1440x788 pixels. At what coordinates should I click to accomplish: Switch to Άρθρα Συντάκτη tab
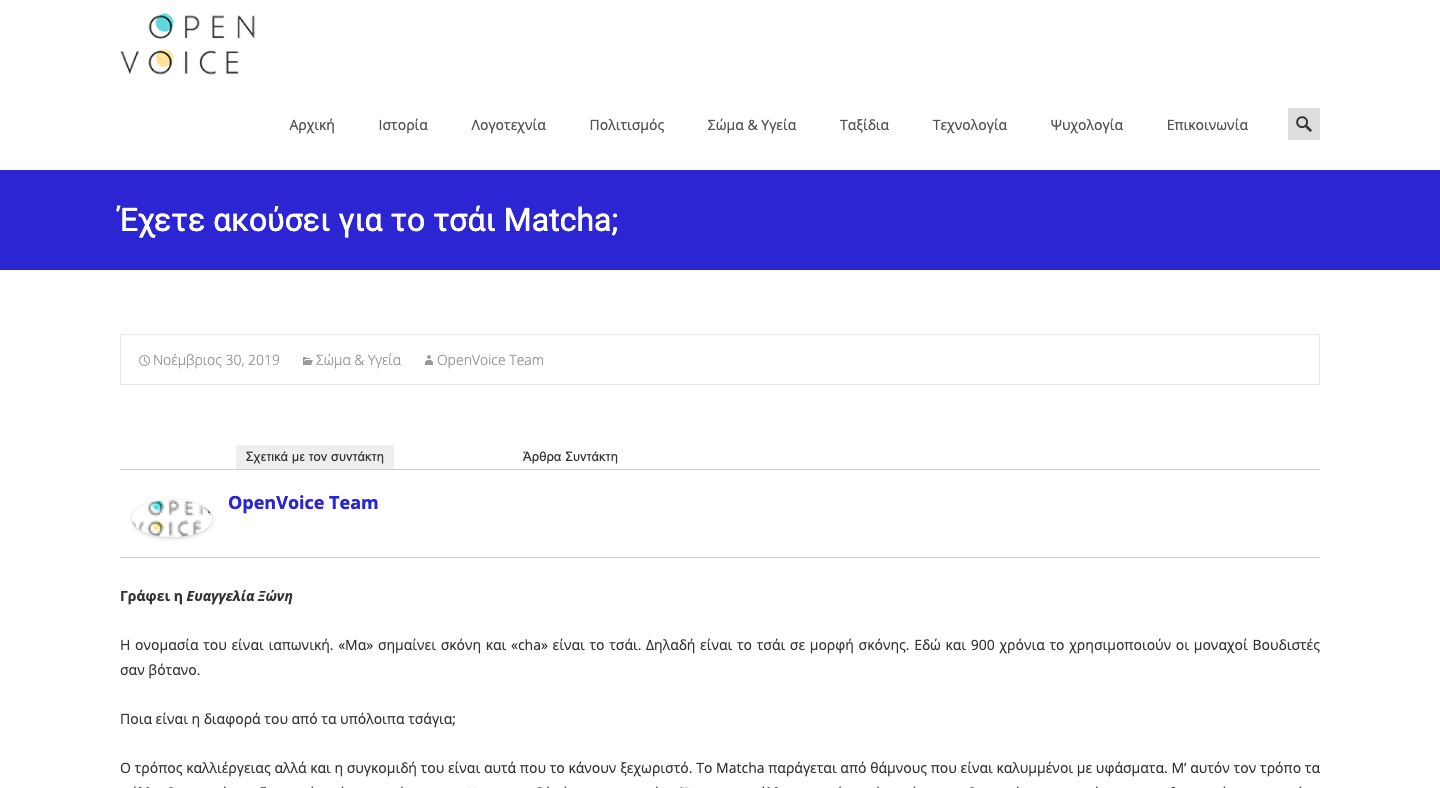[570, 457]
